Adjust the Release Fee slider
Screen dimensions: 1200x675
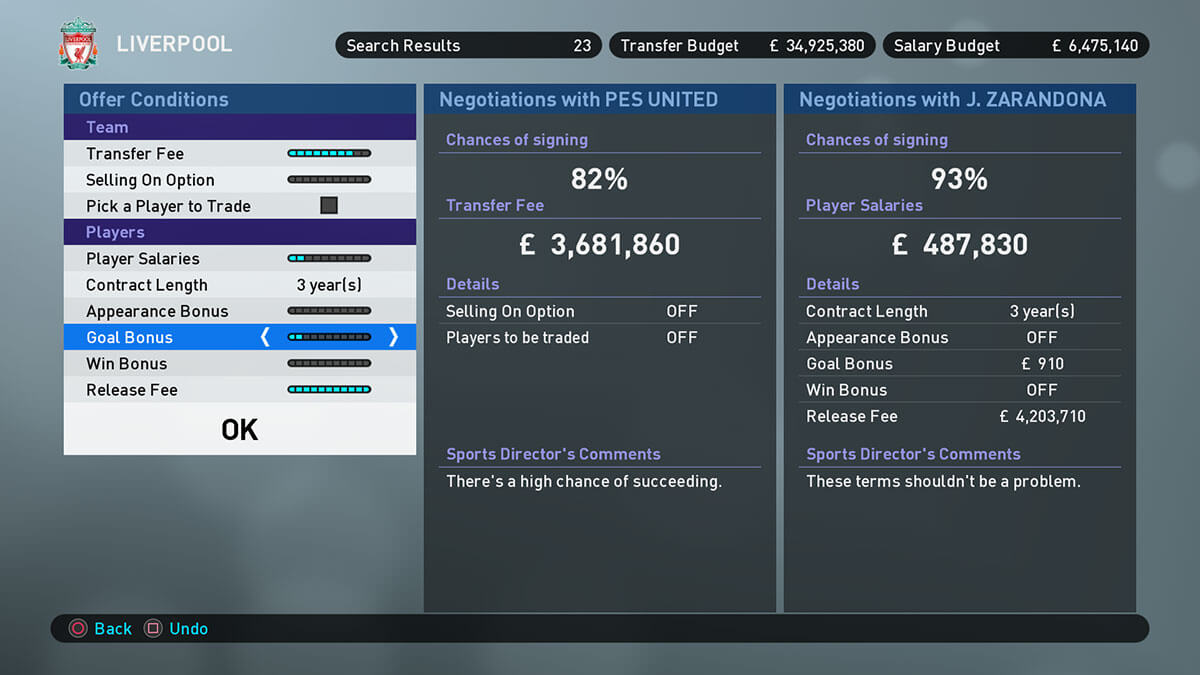coord(329,390)
